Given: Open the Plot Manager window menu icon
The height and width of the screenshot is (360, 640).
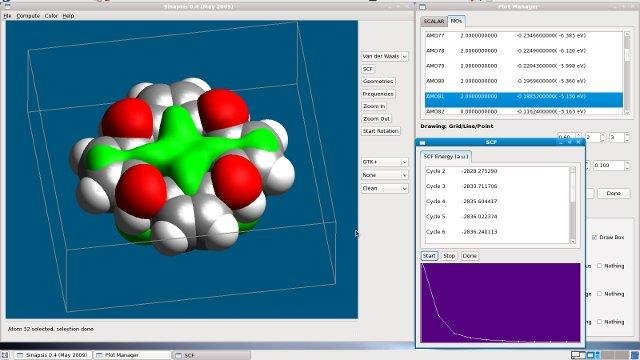Looking at the screenshot, I should click(422, 7).
